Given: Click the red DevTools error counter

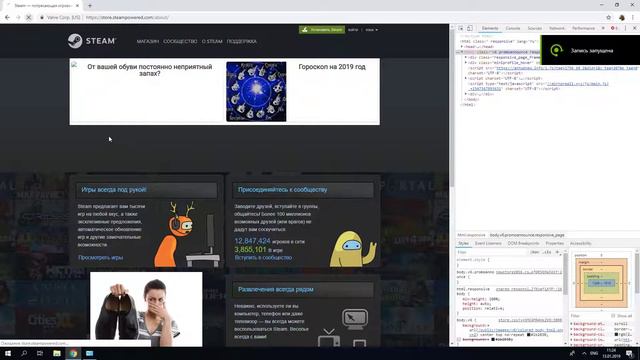Looking at the screenshot, I should tap(614, 28).
